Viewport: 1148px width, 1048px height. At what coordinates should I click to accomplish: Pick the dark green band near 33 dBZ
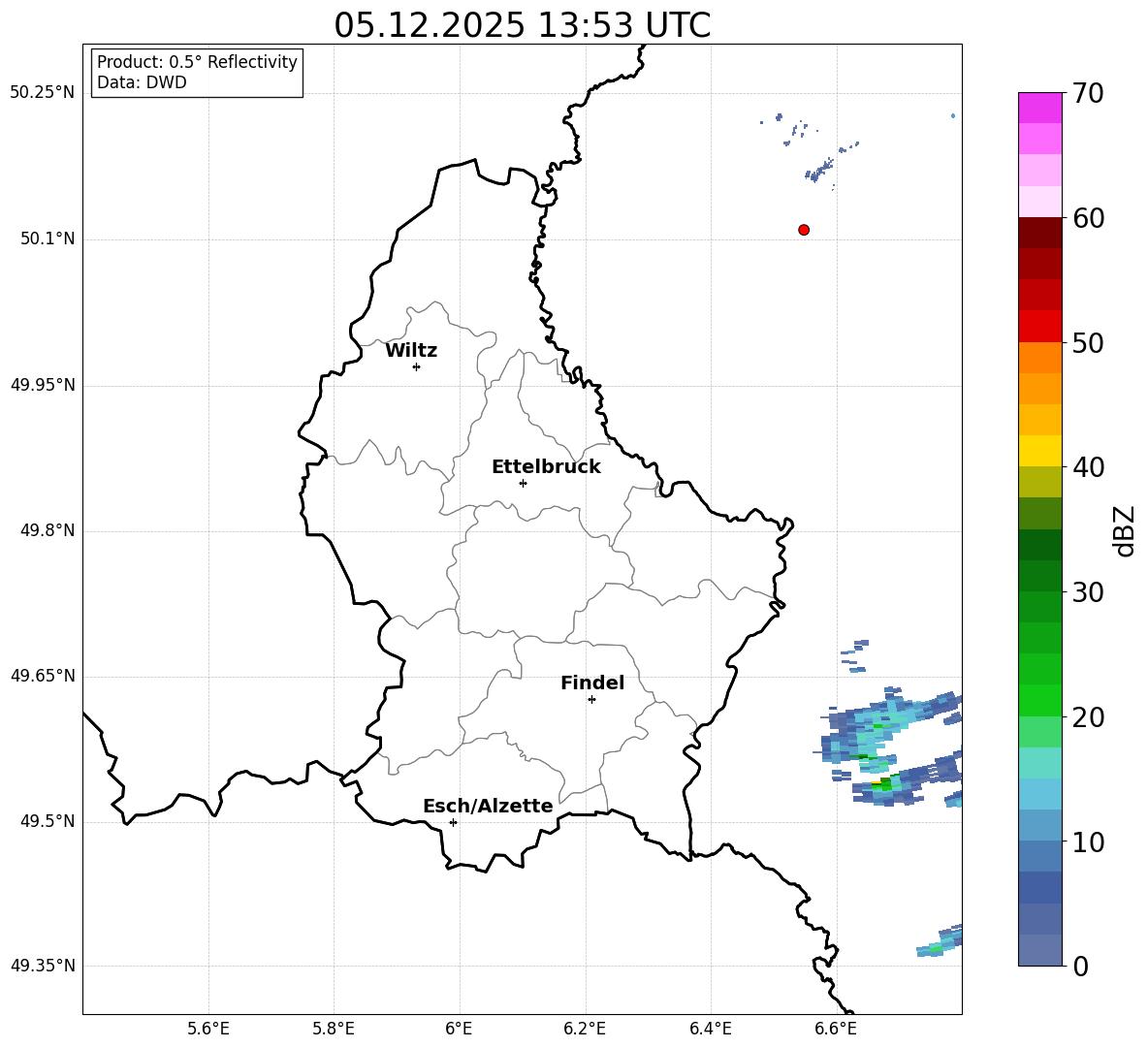click(x=1039, y=545)
